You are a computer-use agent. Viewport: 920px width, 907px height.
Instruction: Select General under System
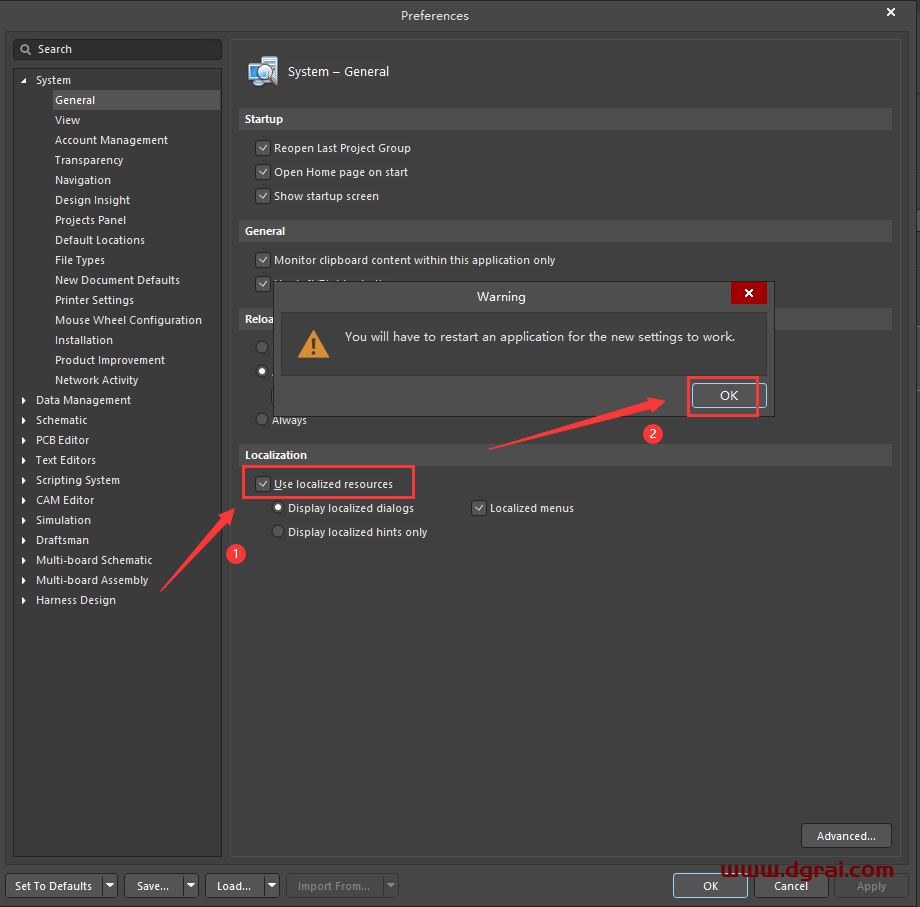click(136, 100)
